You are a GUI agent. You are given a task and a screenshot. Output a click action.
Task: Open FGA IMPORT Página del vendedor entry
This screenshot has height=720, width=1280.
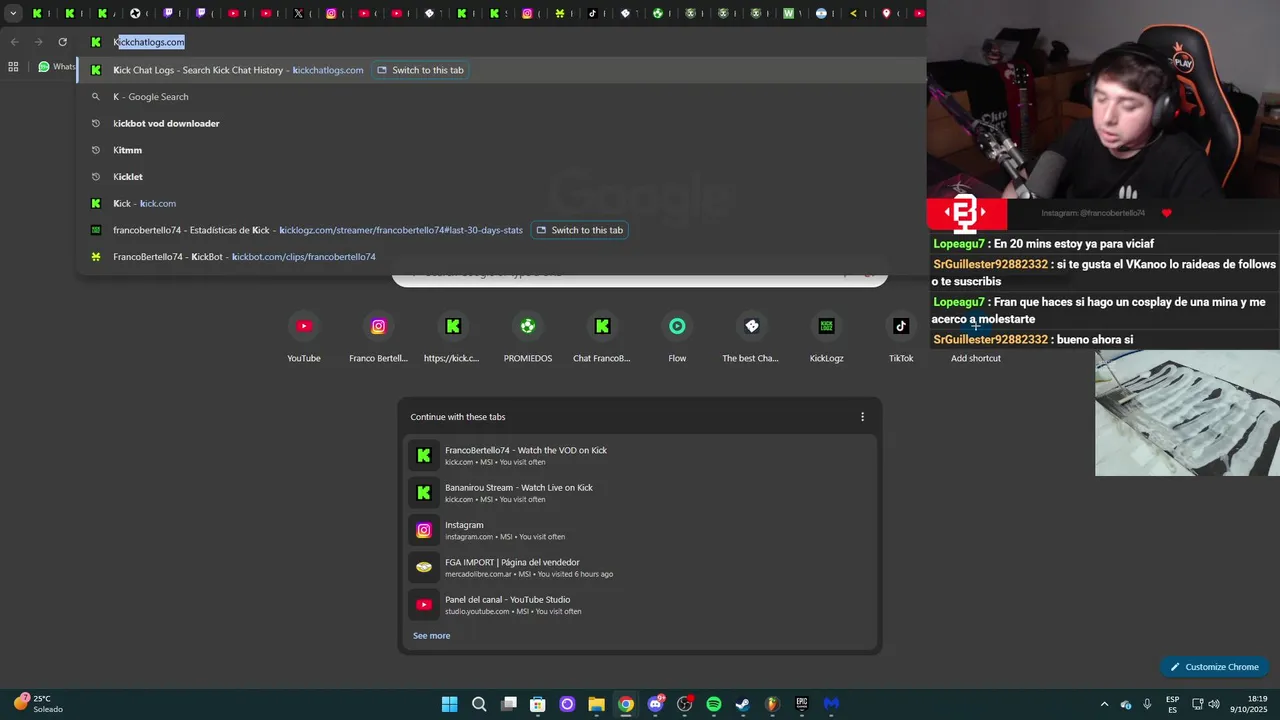[640, 567]
